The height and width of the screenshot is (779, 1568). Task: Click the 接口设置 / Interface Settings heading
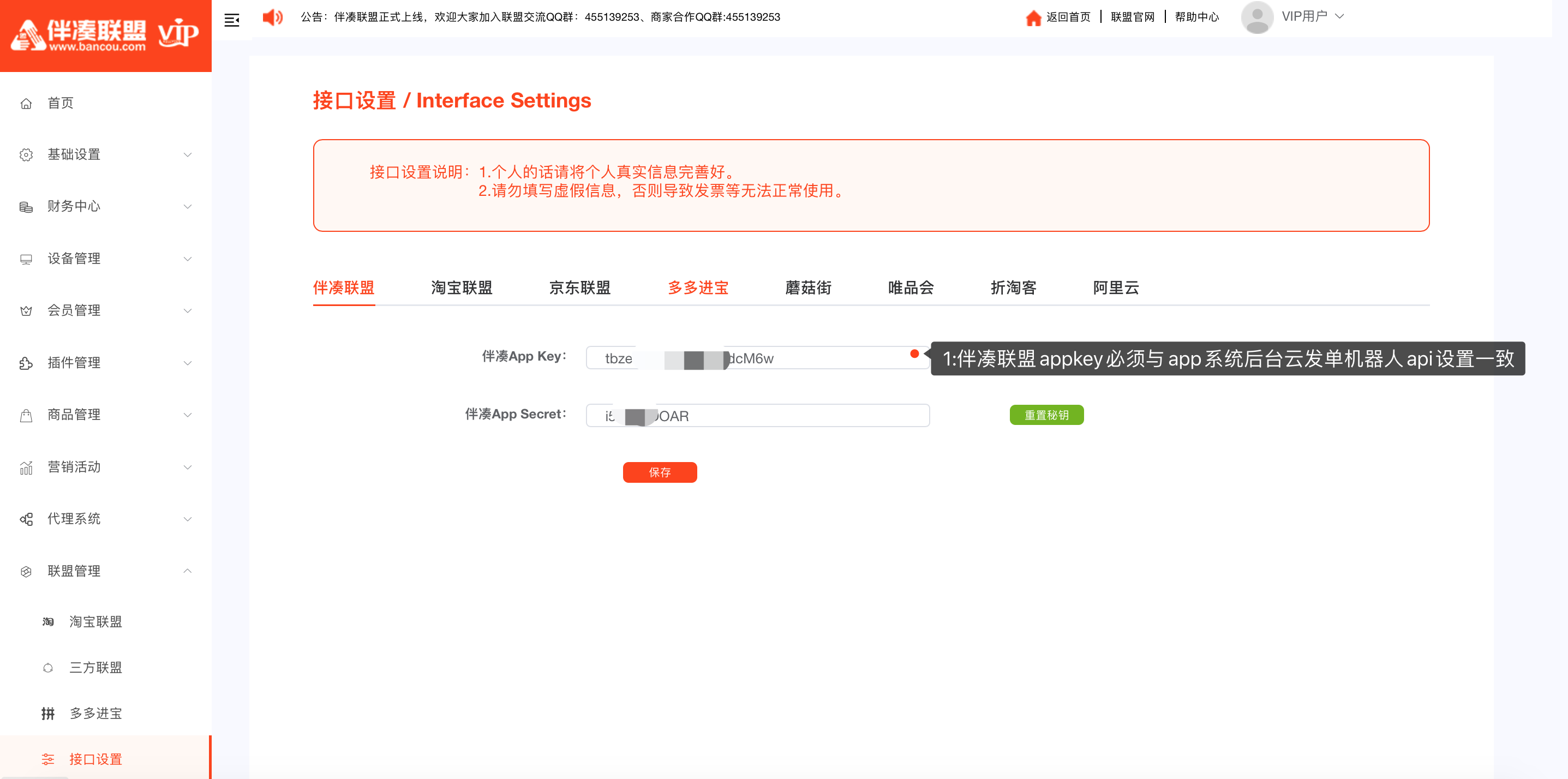click(x=452, y=100)
